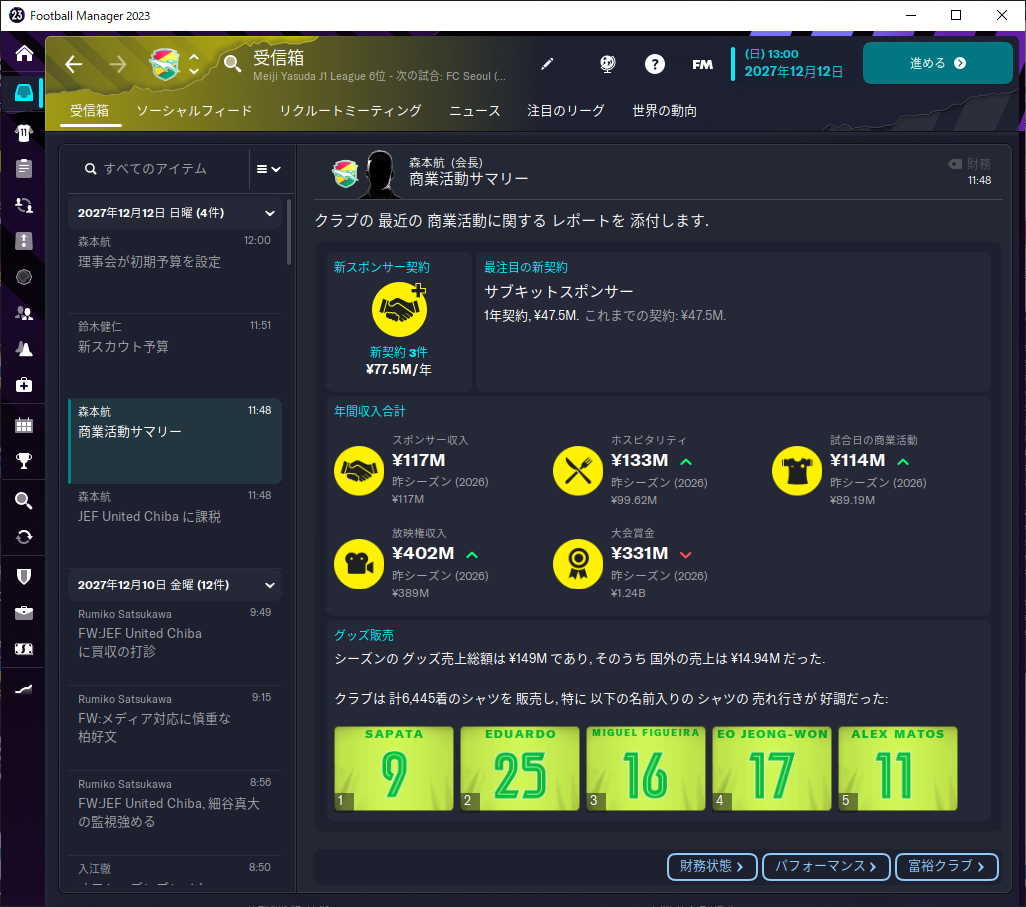Open the FM menu logo

pyautogui.click(x=702, y=64)
